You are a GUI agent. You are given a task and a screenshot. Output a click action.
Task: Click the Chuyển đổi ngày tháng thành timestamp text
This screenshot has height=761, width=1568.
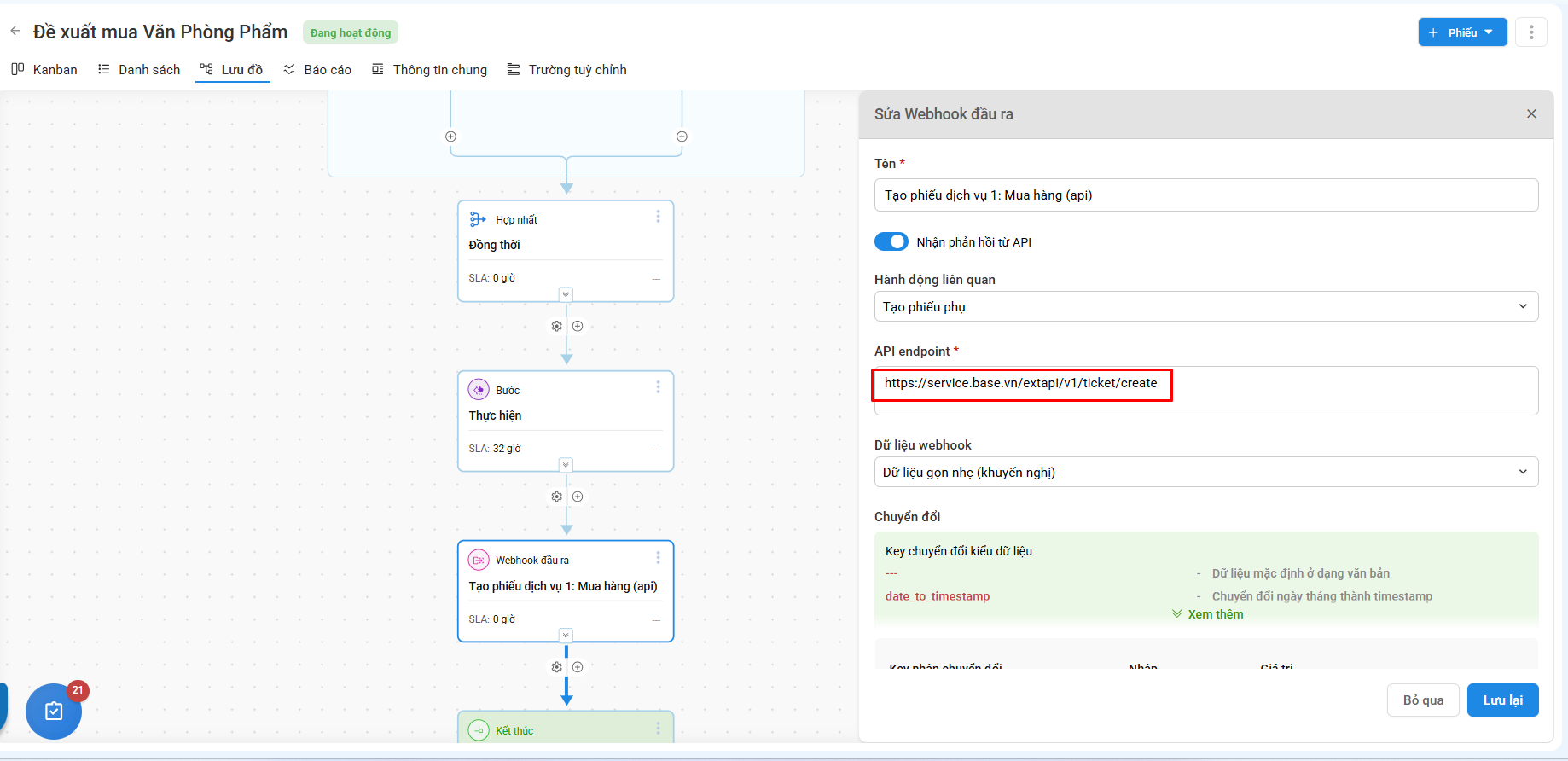tap(1322, 596)
